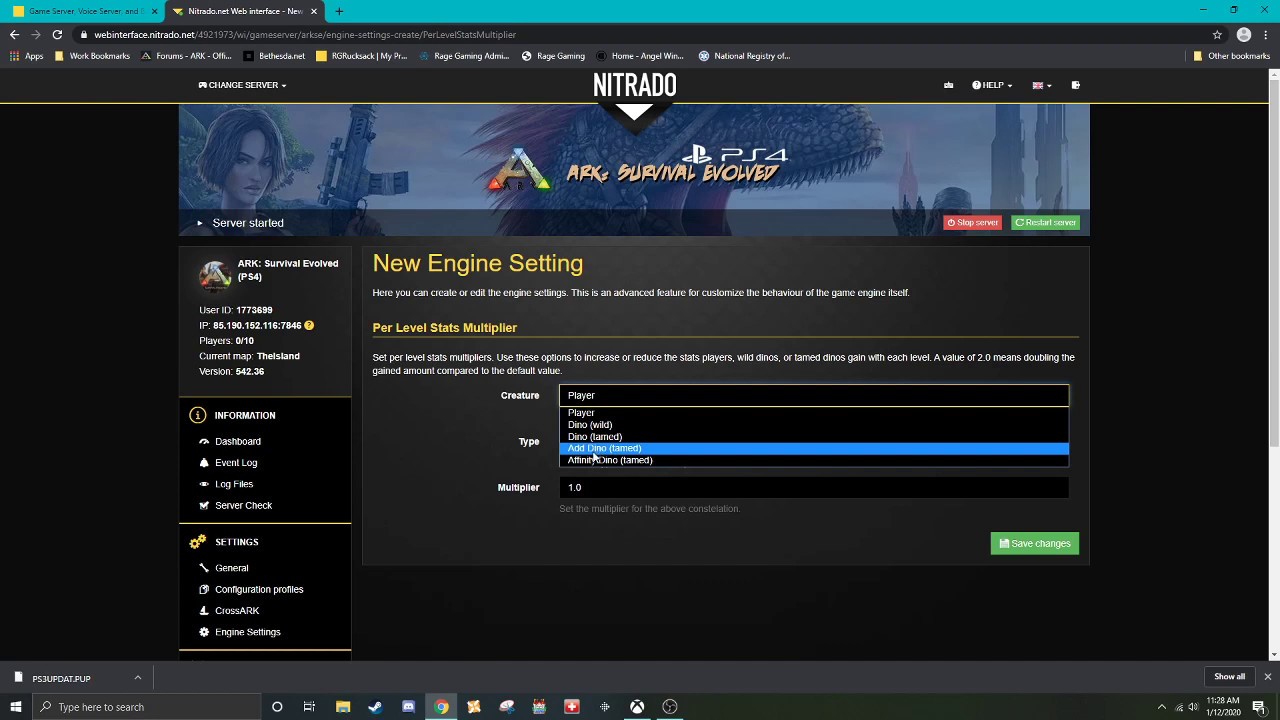Open Chrome profile avatar icon
This screenshot has width=1280, height=720.
[1244, 34]
